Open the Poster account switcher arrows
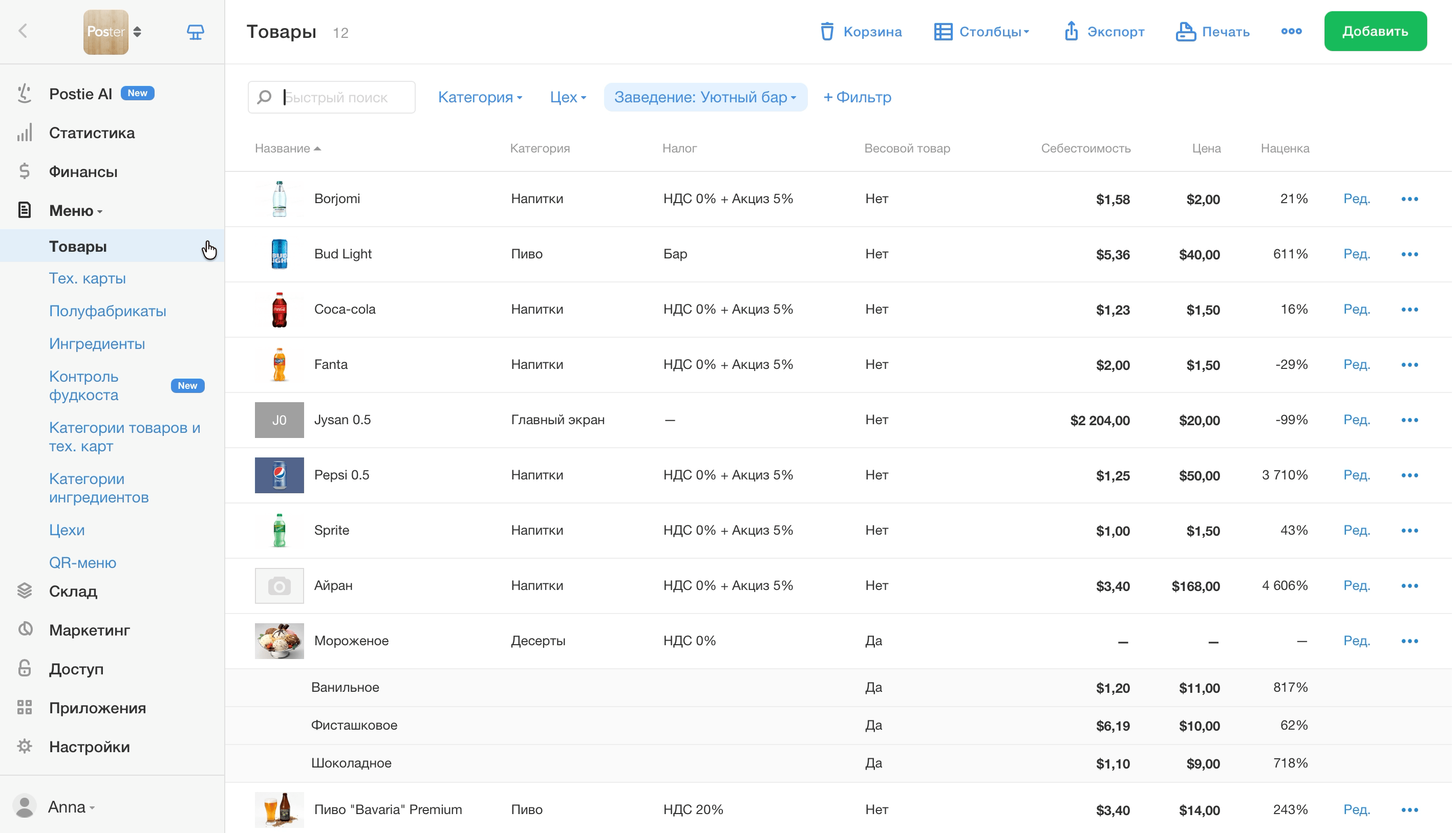This screenshot has width=1456, height=833. click(137, 32)
